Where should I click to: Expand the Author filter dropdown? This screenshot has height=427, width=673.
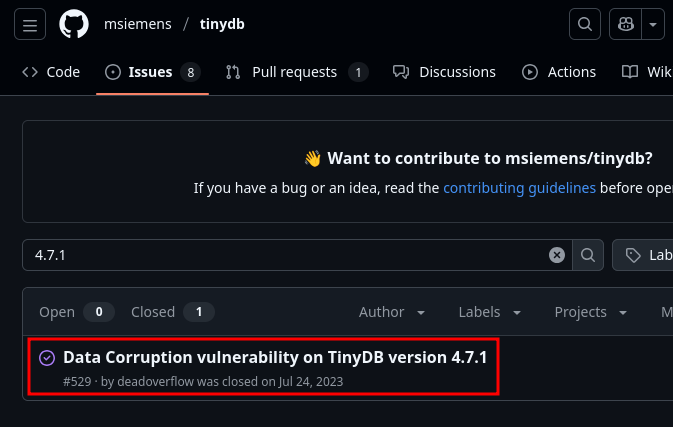392,312
